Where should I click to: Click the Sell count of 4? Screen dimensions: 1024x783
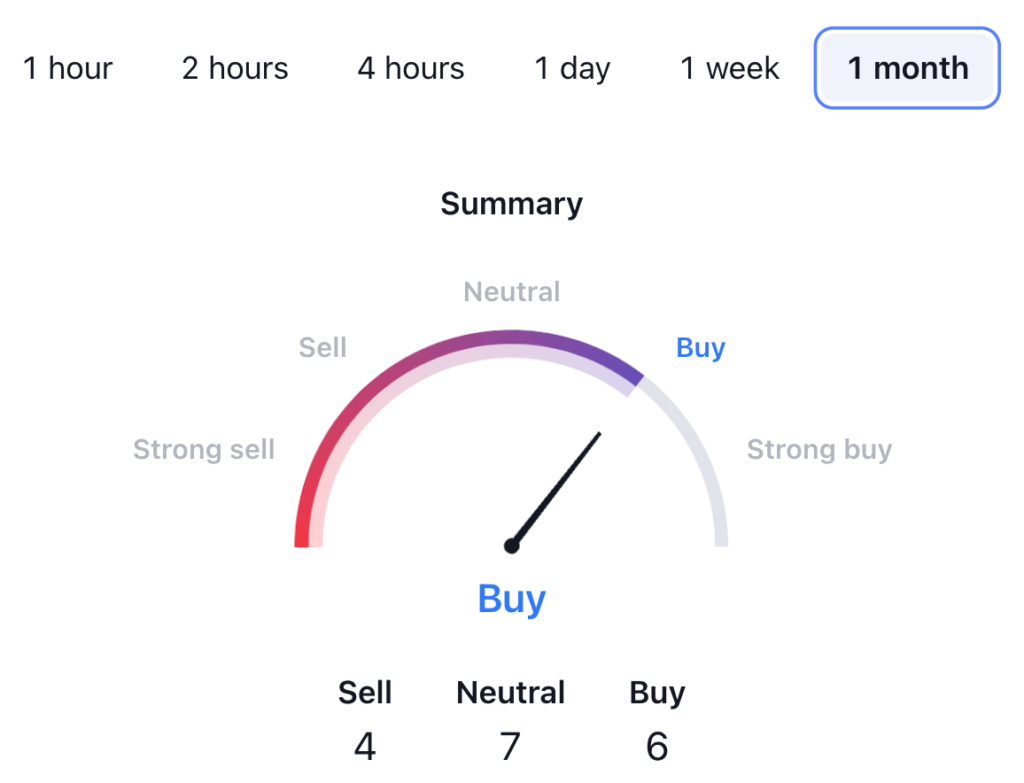(x=365, y=746)
